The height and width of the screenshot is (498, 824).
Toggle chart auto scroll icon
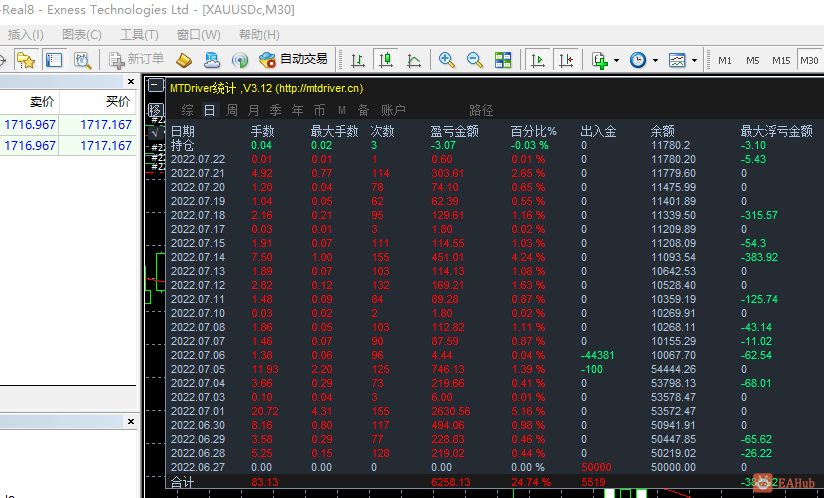pyautogui.click(x=538, y=60)
